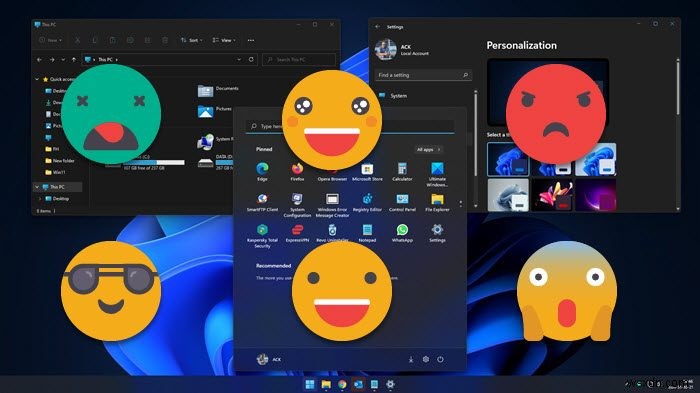Go up one level in This PC
Screen dimensions: 700x393
74,59
